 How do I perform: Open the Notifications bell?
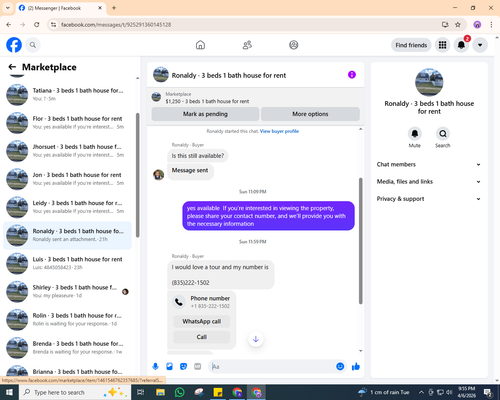[461, 45]
